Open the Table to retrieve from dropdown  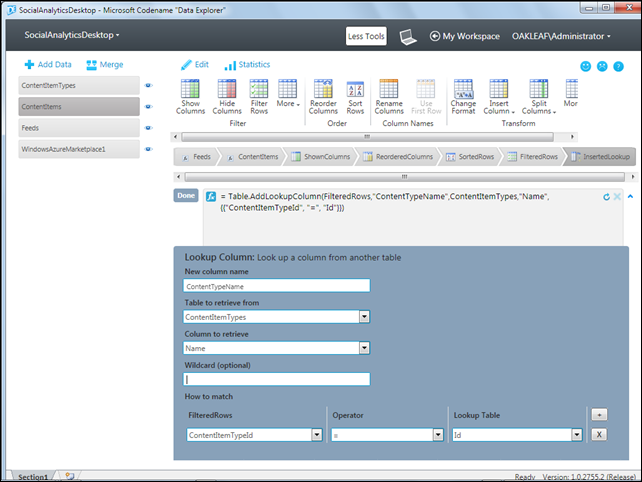(364, 317)
